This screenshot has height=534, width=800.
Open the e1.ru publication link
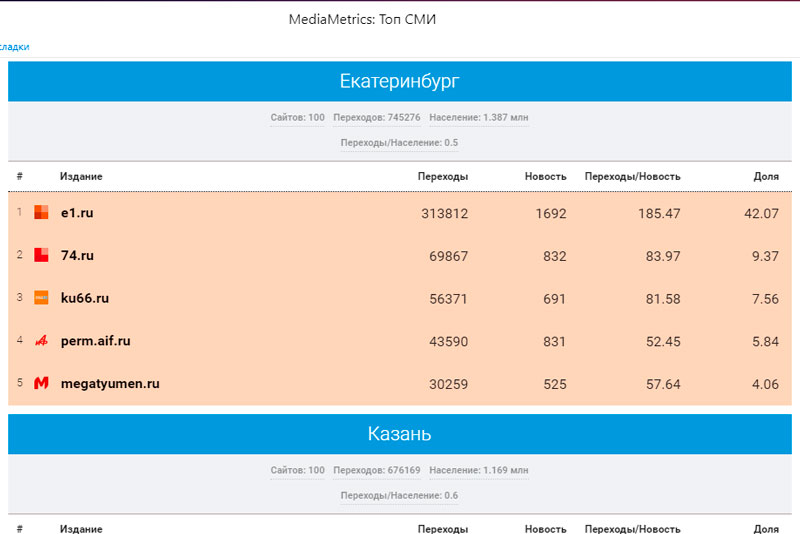click(77, 213)
